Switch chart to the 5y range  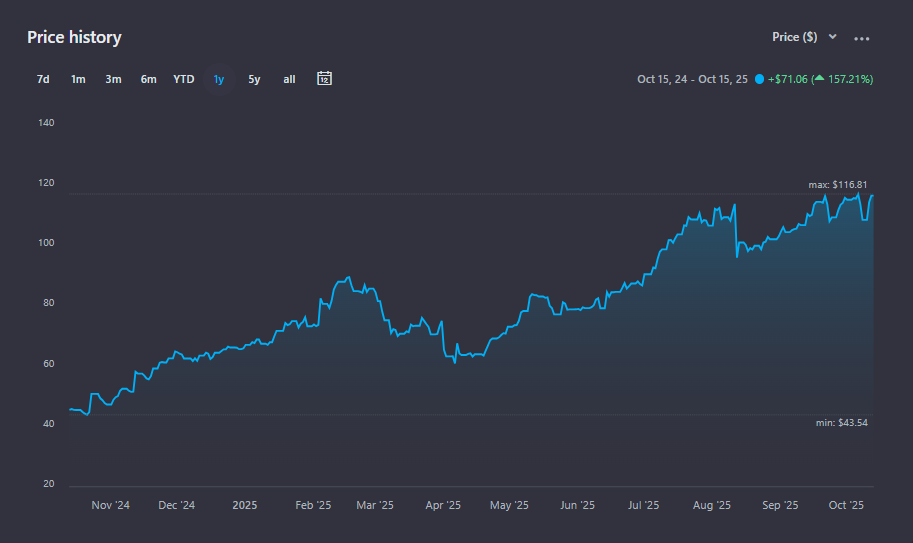tap(254, 79)
